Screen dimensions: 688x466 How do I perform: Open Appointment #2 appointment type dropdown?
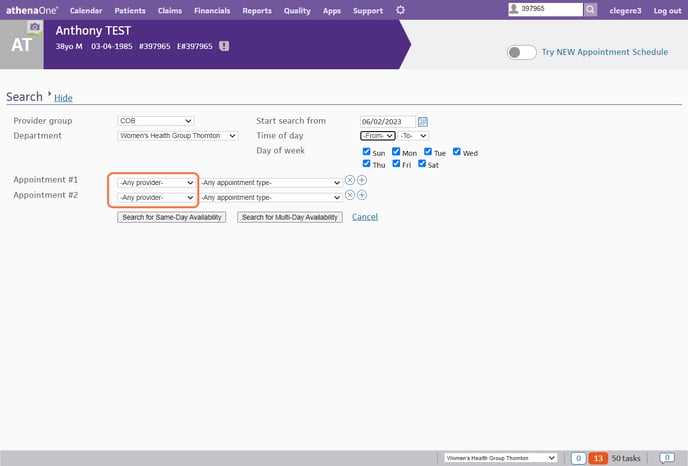tap(271, 197)
